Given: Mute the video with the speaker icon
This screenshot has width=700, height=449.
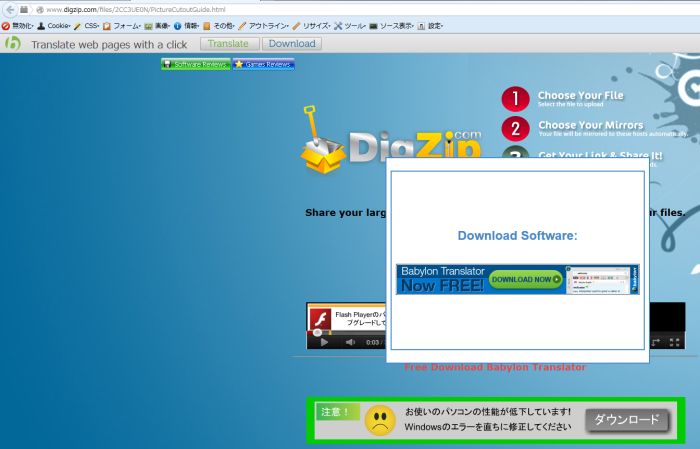Looking at the screenshot, I should tap(351, 342).
